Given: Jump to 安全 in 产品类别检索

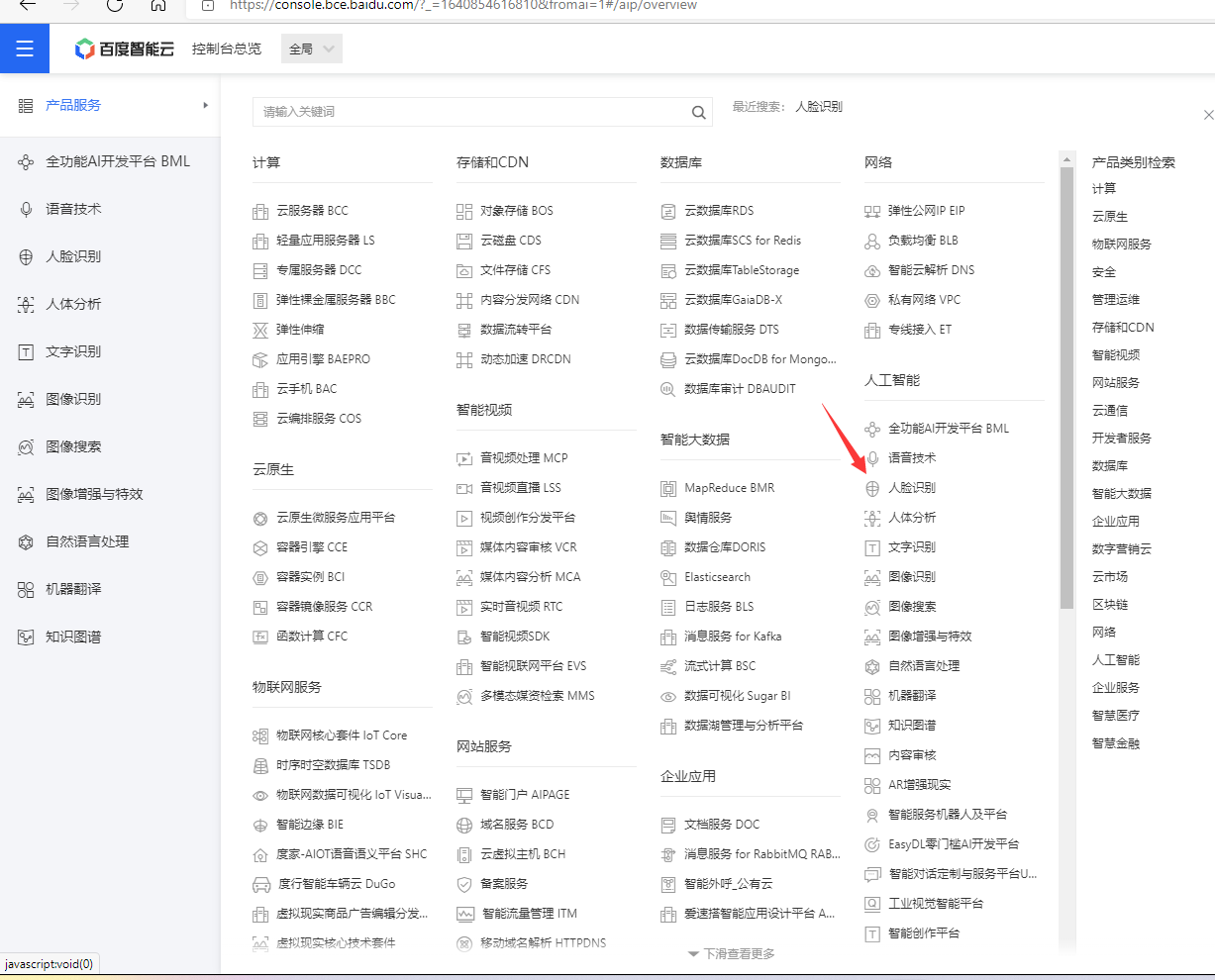Looking at the screenshot, I should pyautogui.click(x=1104, y=271).
